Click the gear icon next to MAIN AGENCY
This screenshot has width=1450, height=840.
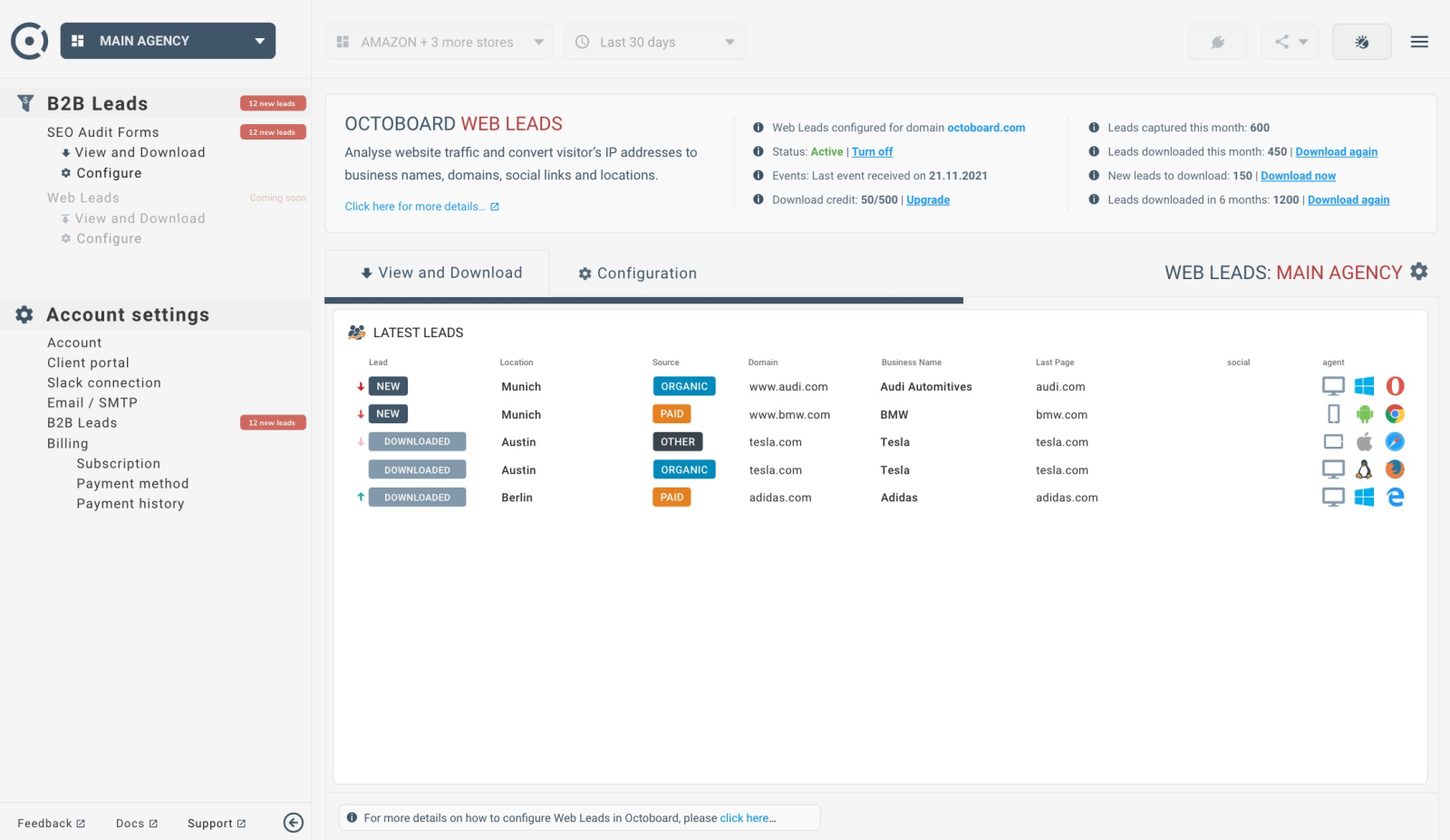tap(1419, 271)
